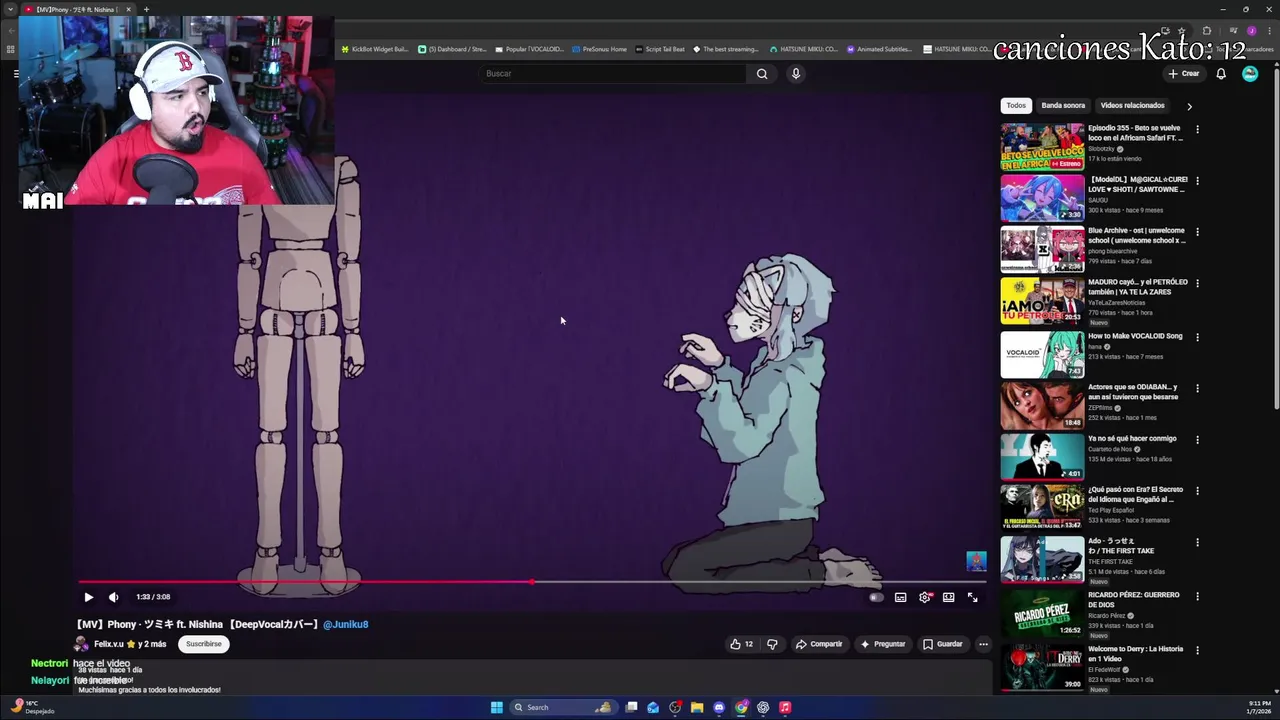Select the Banda sonora chip
This screenshot has width=1280, height=720.
[1063, 105]
